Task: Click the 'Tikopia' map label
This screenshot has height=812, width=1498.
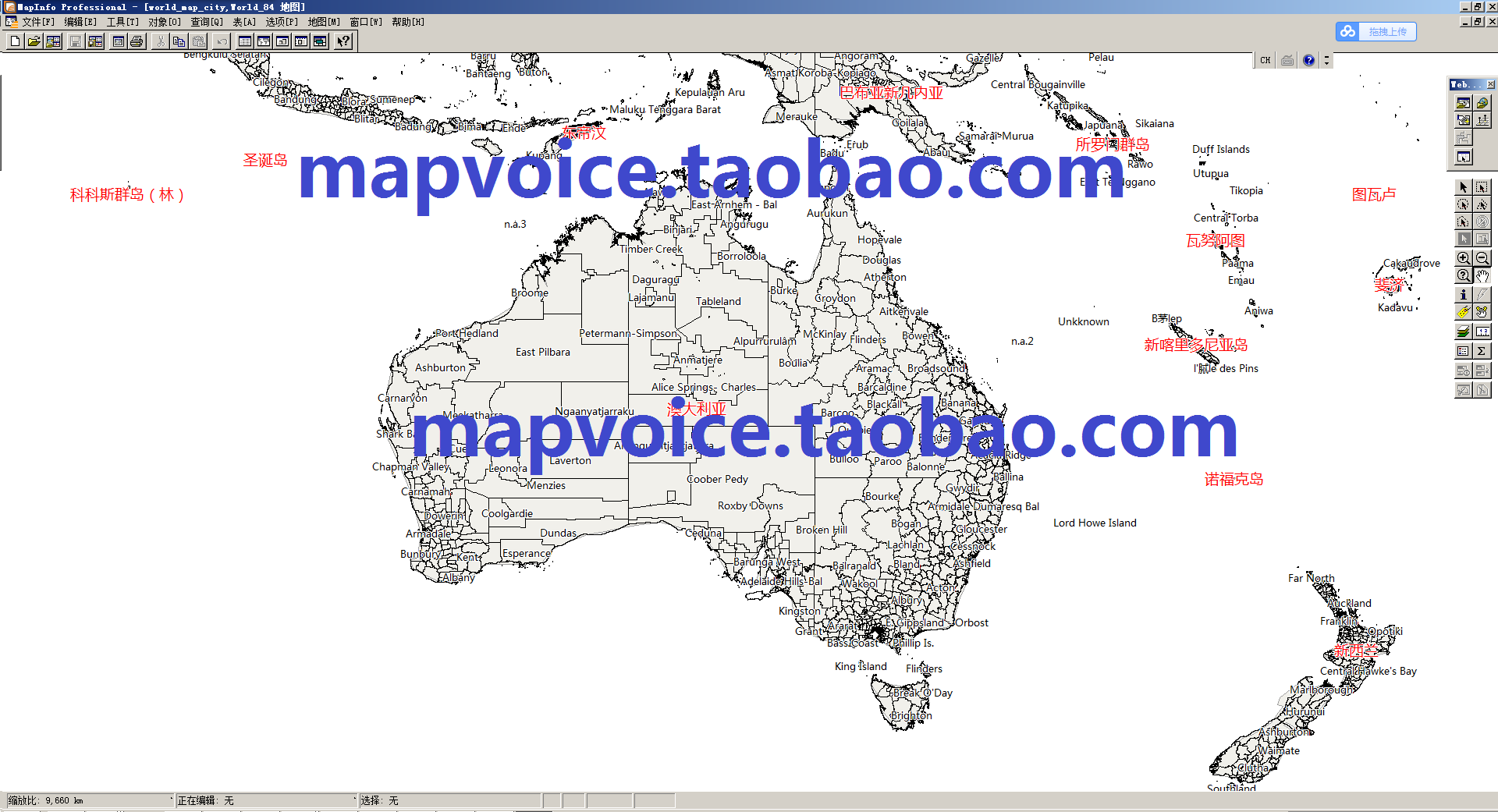Action: coord(1246,190)
